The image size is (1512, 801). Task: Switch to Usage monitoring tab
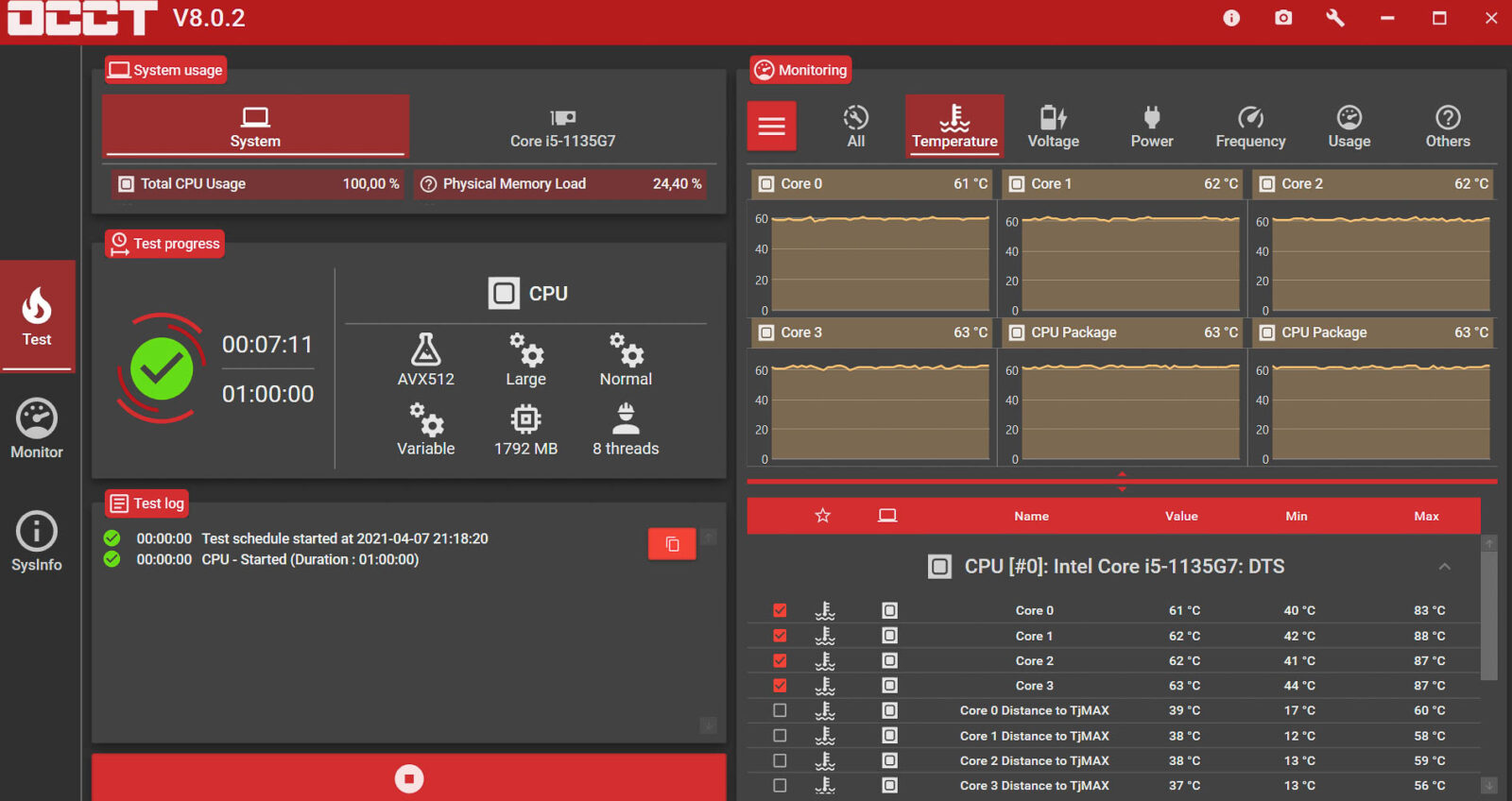pos(1349,127)
